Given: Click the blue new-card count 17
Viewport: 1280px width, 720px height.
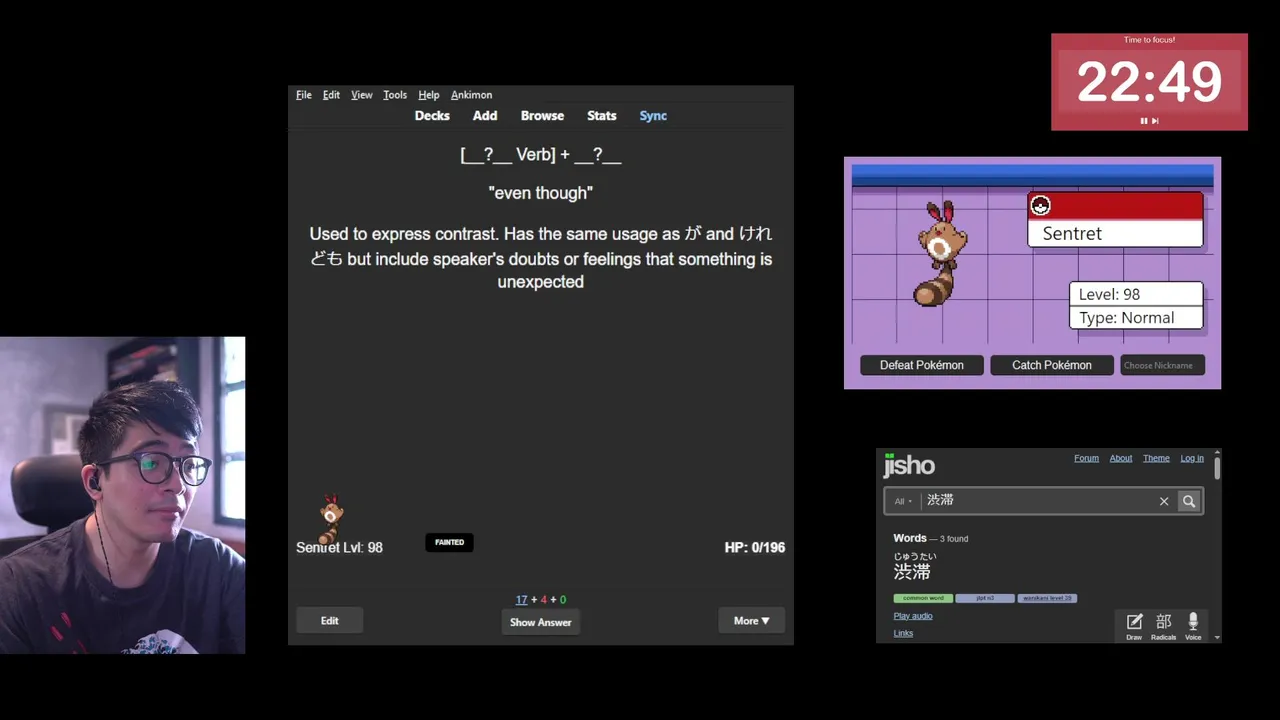Looking at the screenshot, I should [521, 600].
